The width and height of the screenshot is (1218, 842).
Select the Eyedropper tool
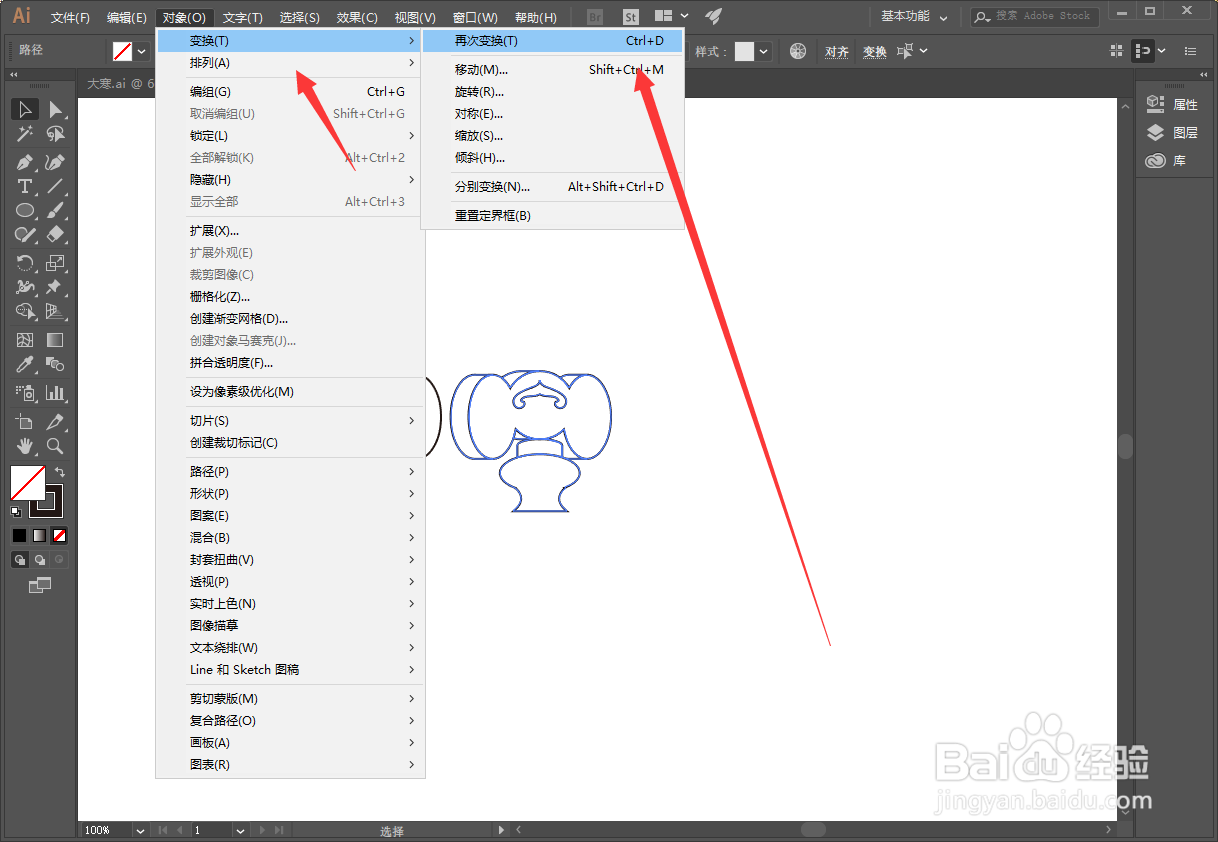coord(26,364)
